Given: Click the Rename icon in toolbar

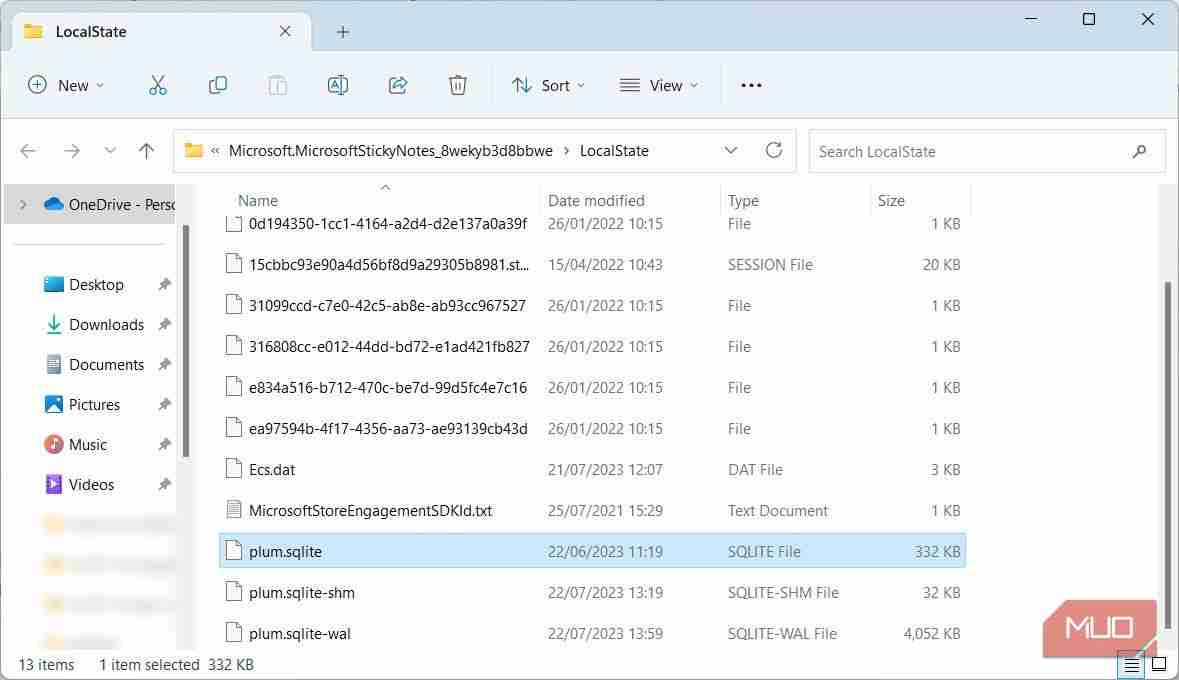Looking at the screenshot, I should (338, 85).
